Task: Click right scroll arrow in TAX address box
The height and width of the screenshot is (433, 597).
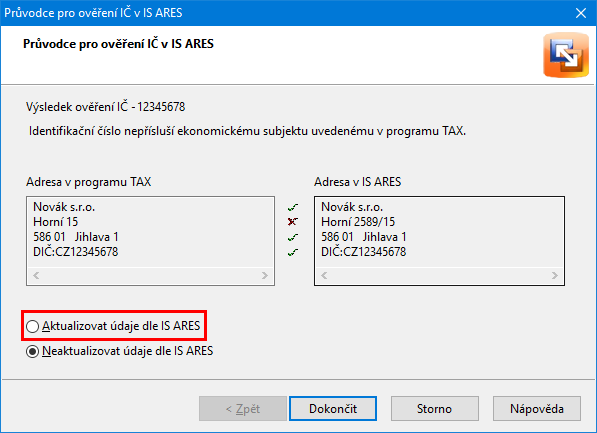Action: pyautogui.click(x=265, y=275)
